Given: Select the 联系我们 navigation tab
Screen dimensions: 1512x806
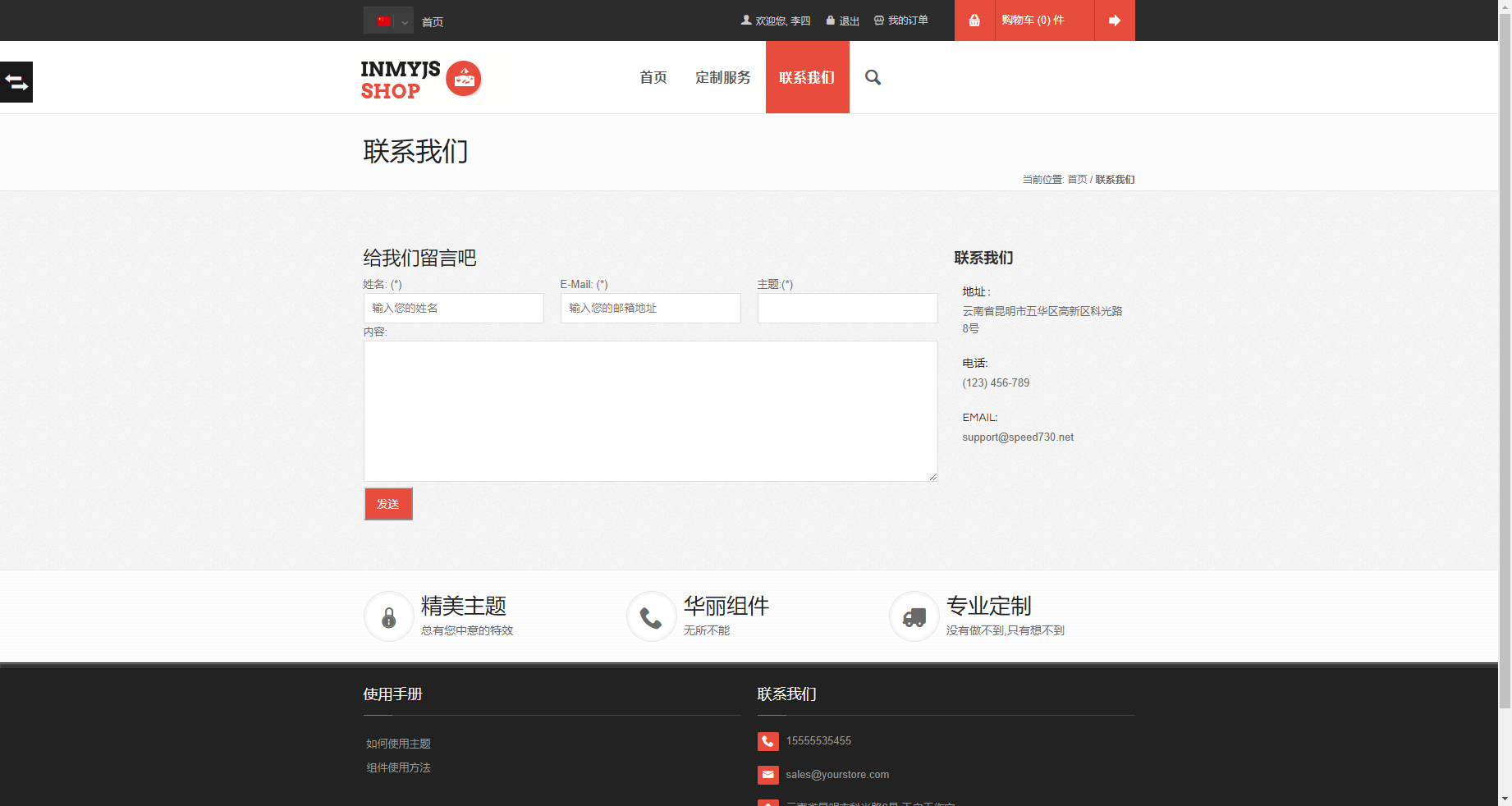Looking at the screenshot, I should coord(808,77).
